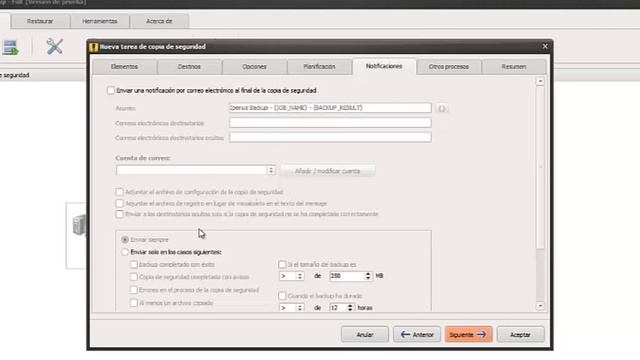Select the Notificaciones tab
Viewport: 640px width, 360px height.
(x=384, y=66)
